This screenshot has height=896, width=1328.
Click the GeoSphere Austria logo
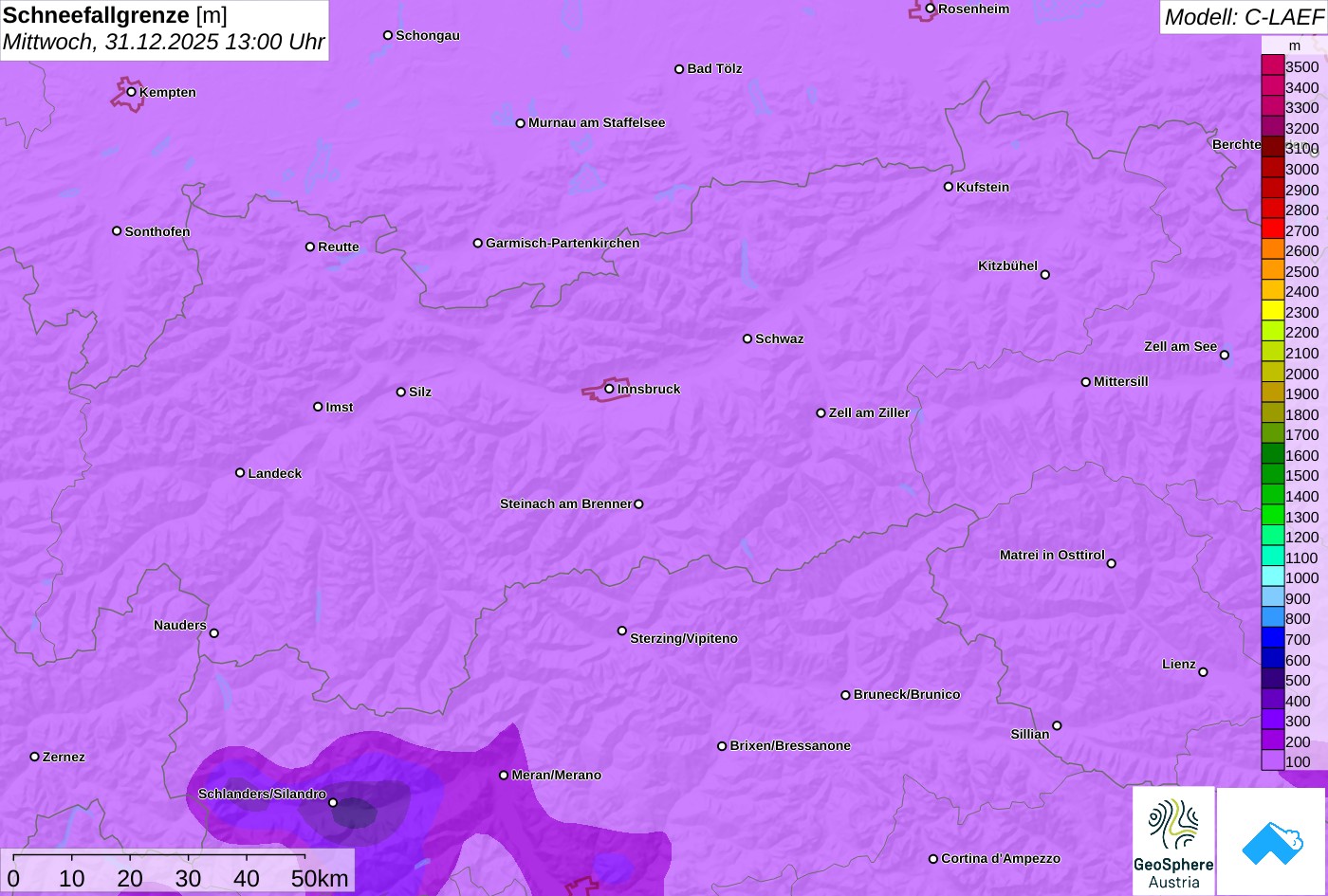pos(1173,840)
